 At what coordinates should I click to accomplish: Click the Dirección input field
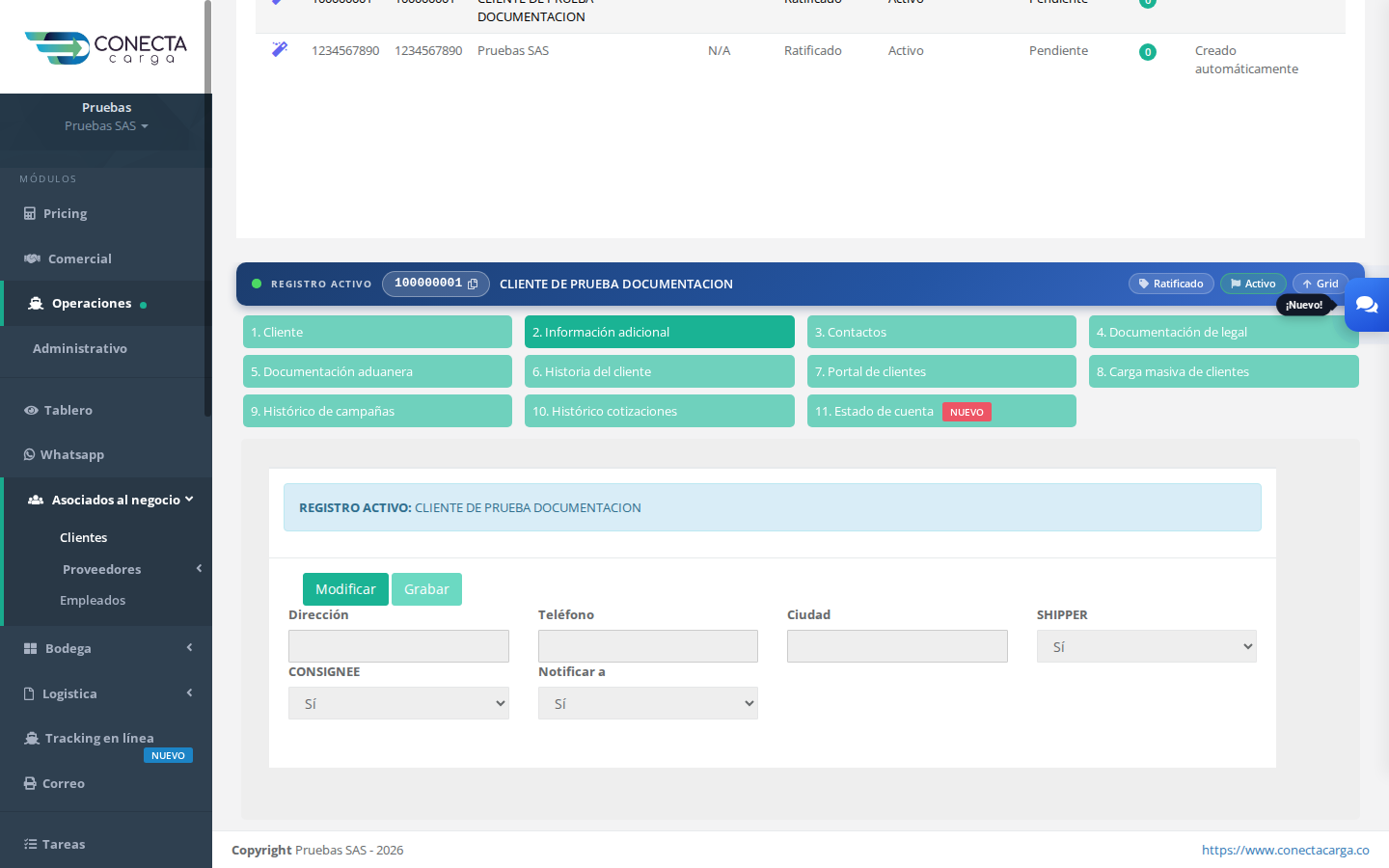(398, 646)
